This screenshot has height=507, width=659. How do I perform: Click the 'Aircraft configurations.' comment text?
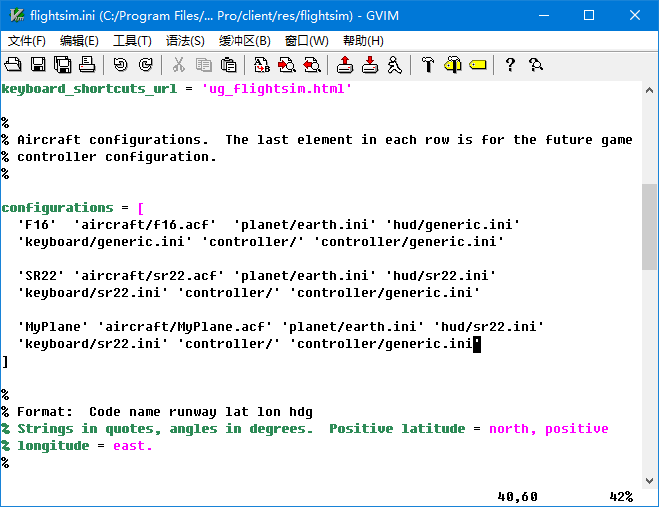click(x=113, y=140)
